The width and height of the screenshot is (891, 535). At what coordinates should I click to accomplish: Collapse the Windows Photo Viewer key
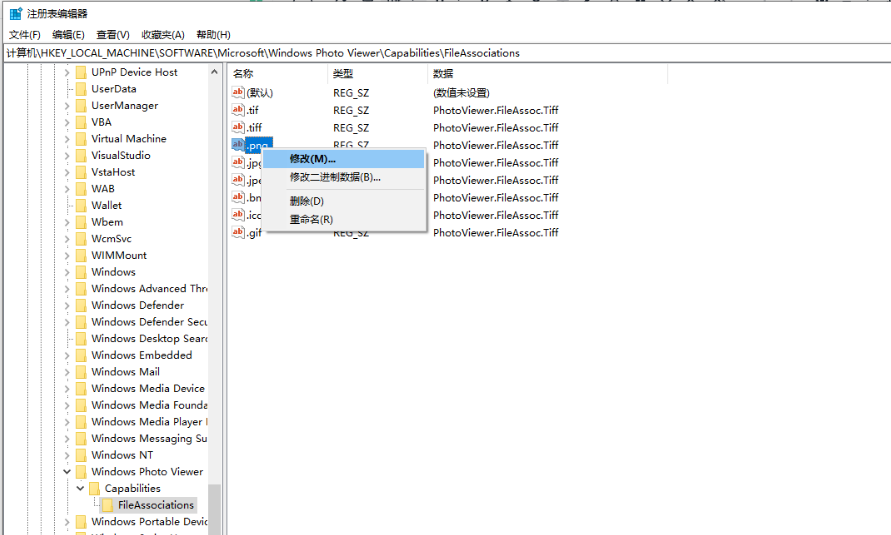(x=67, y=472)
